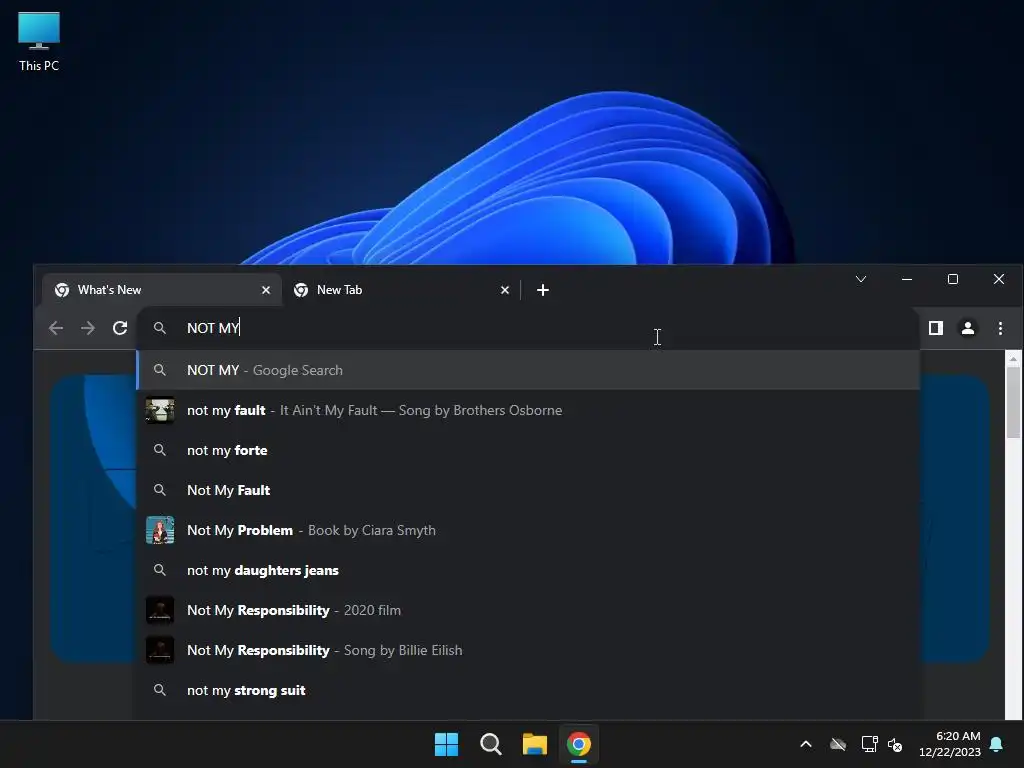
Task: Open the clock showing 6:20 AM
Action: point(950,744)
